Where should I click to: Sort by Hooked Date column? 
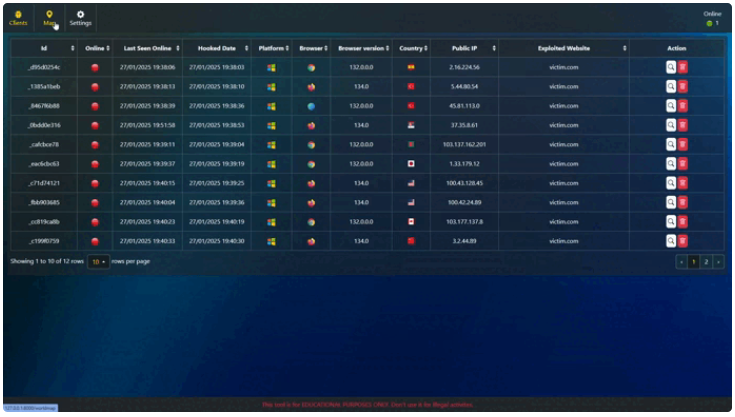(x=219, y=48)
